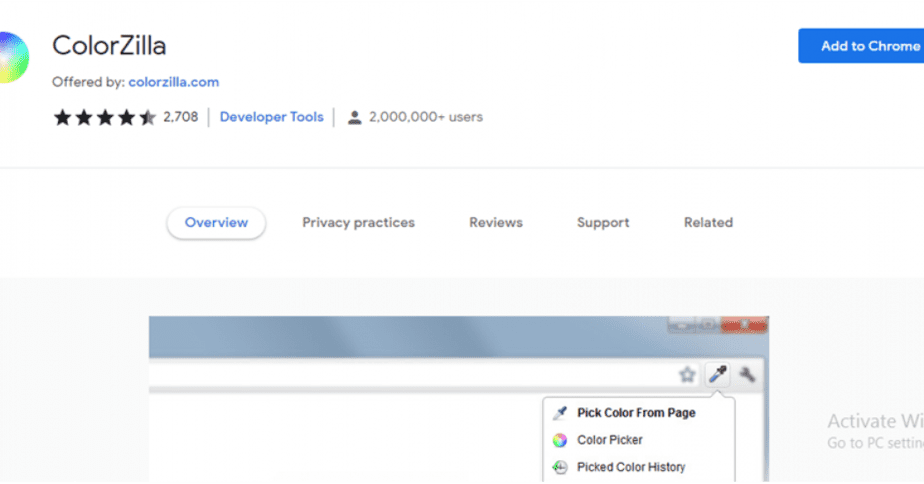924x484 pixels.
Task: Click the 2,000,000+ users text
Action: click(426, 117)
